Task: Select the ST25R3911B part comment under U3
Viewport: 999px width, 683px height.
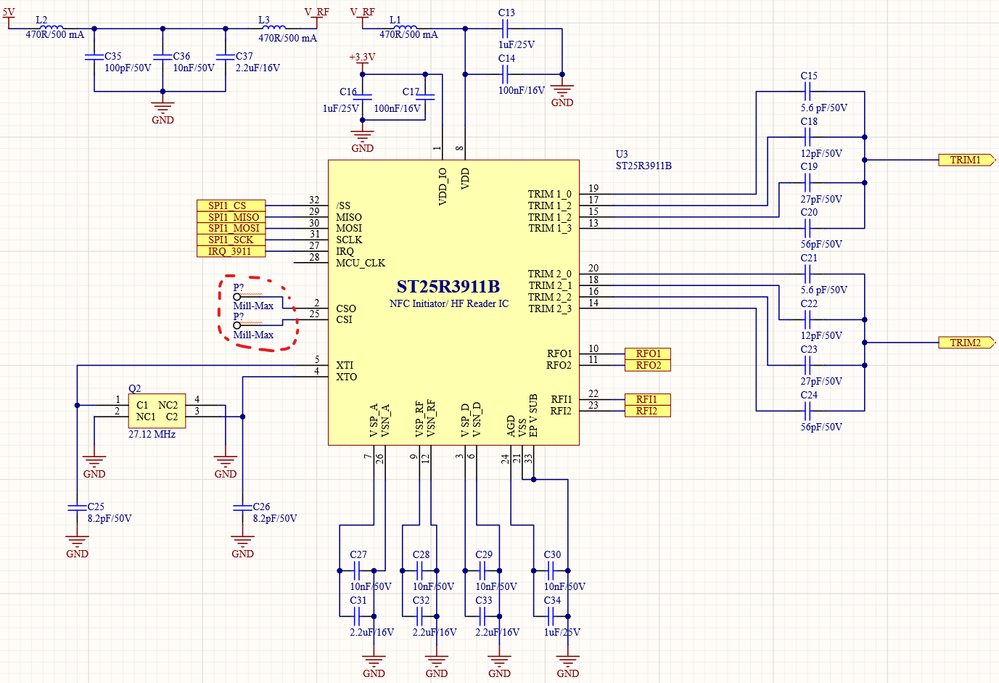Action: pyautogui.click(x=643, y=166)
